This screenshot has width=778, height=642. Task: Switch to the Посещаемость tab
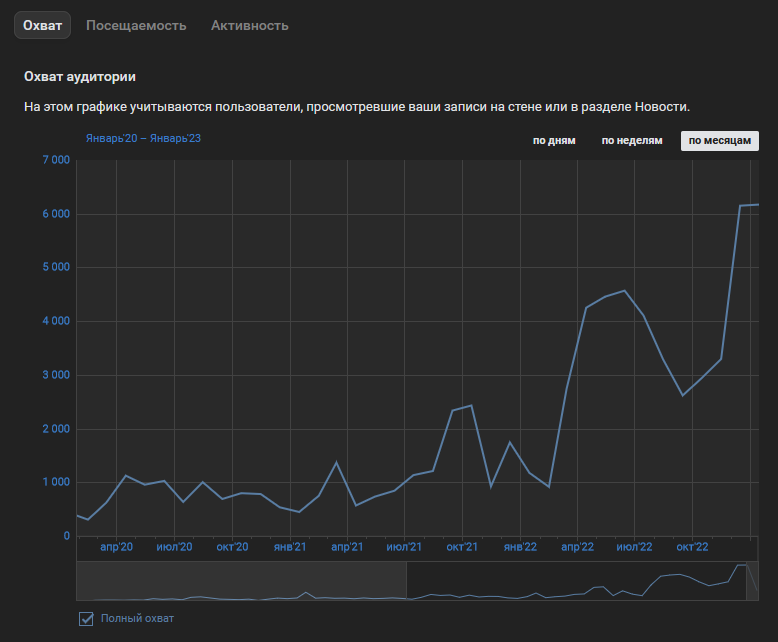tap(136, 25)
